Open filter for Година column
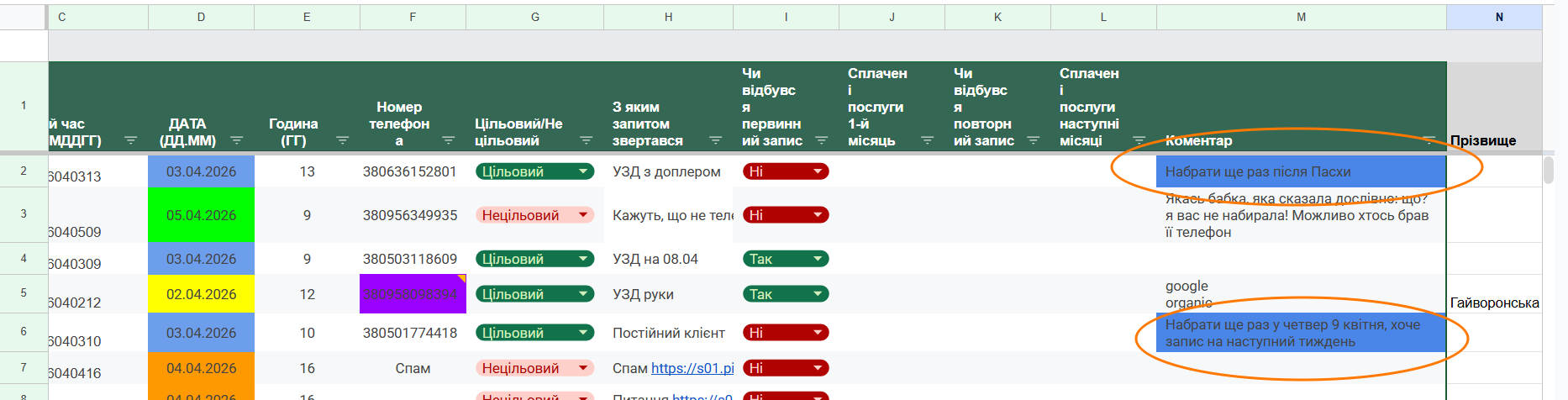1568x400 pixels. click(x=342, y=140)
